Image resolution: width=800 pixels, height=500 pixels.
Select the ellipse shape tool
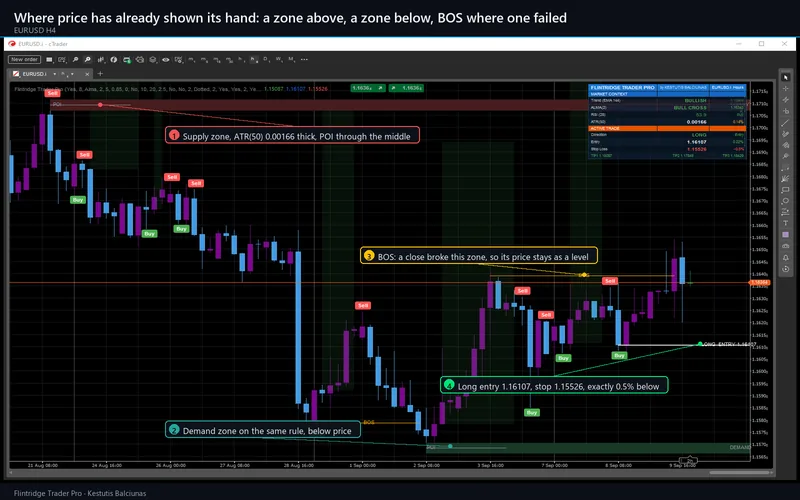785,201
